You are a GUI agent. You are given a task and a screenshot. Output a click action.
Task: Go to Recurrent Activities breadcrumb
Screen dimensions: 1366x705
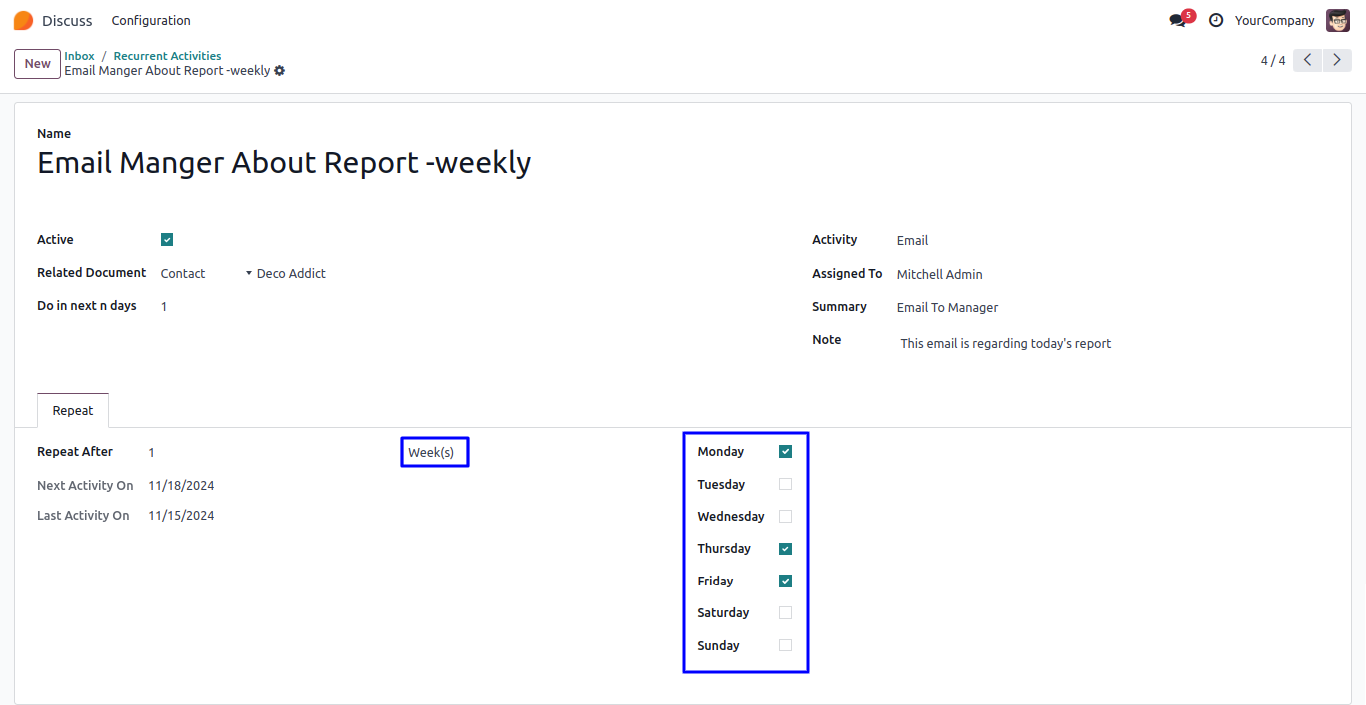(167, 56)
